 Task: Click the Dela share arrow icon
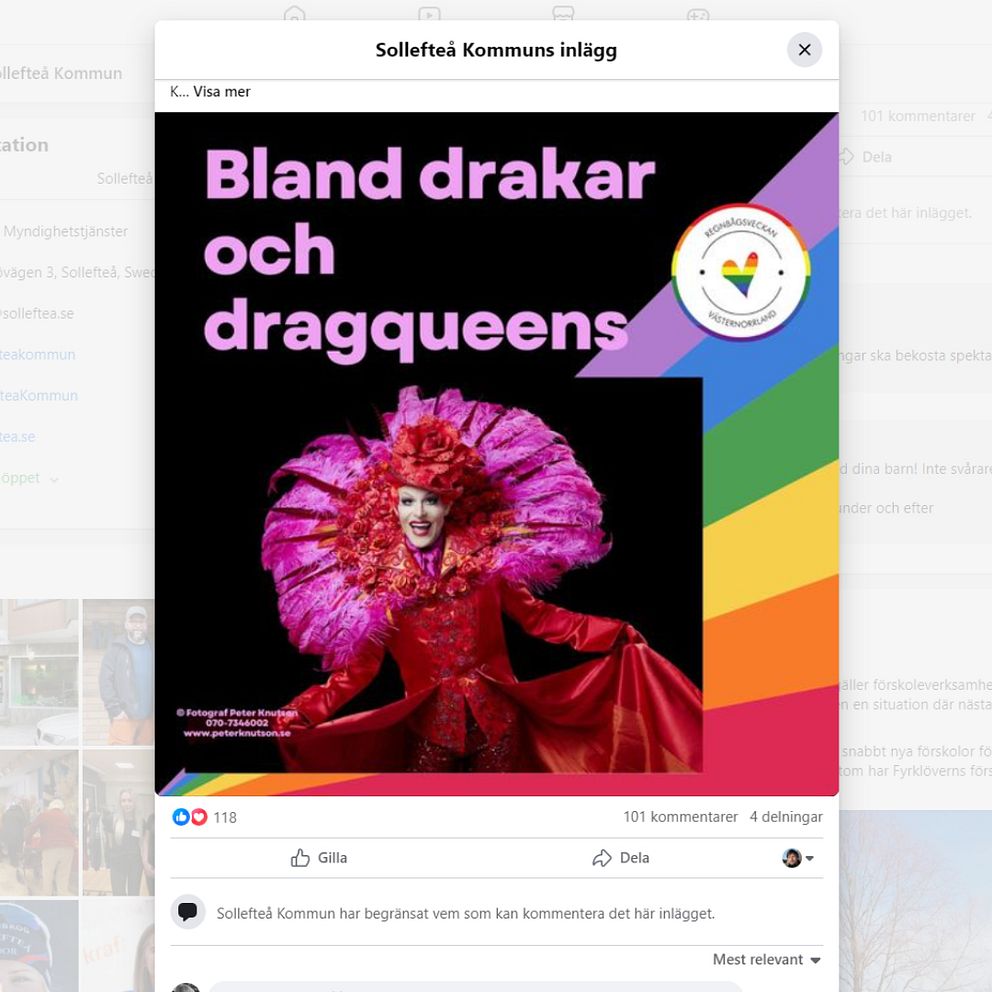coord(601,858)
